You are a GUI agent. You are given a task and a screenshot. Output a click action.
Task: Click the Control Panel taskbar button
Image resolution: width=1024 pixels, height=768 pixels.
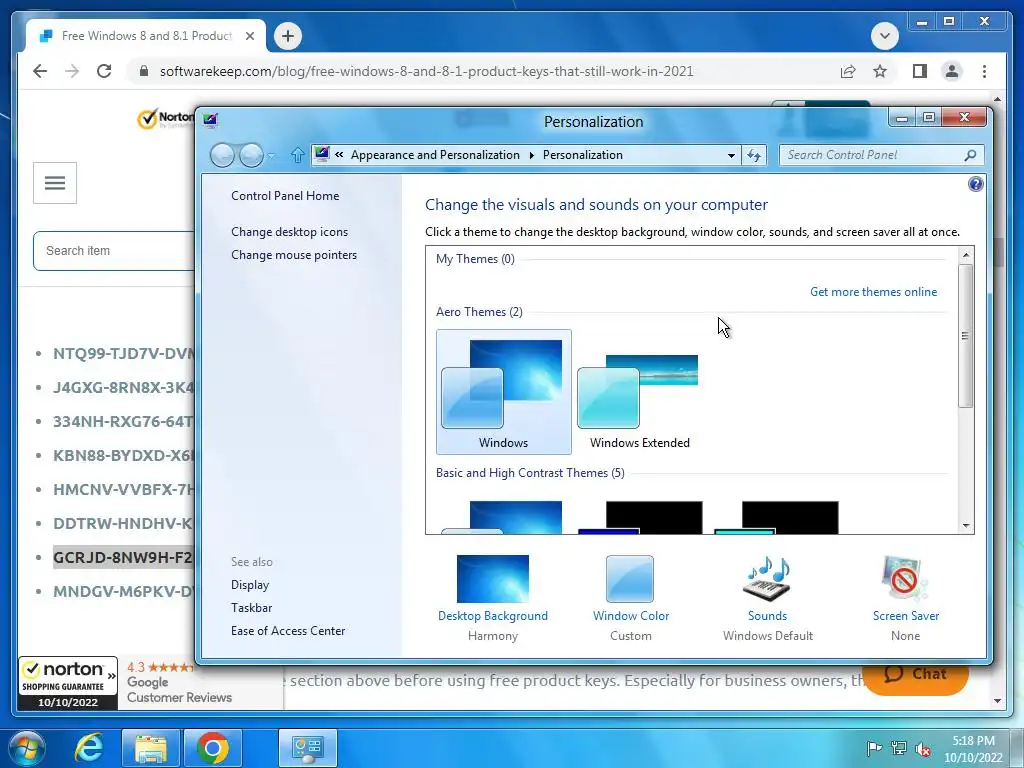coord(308,748)
